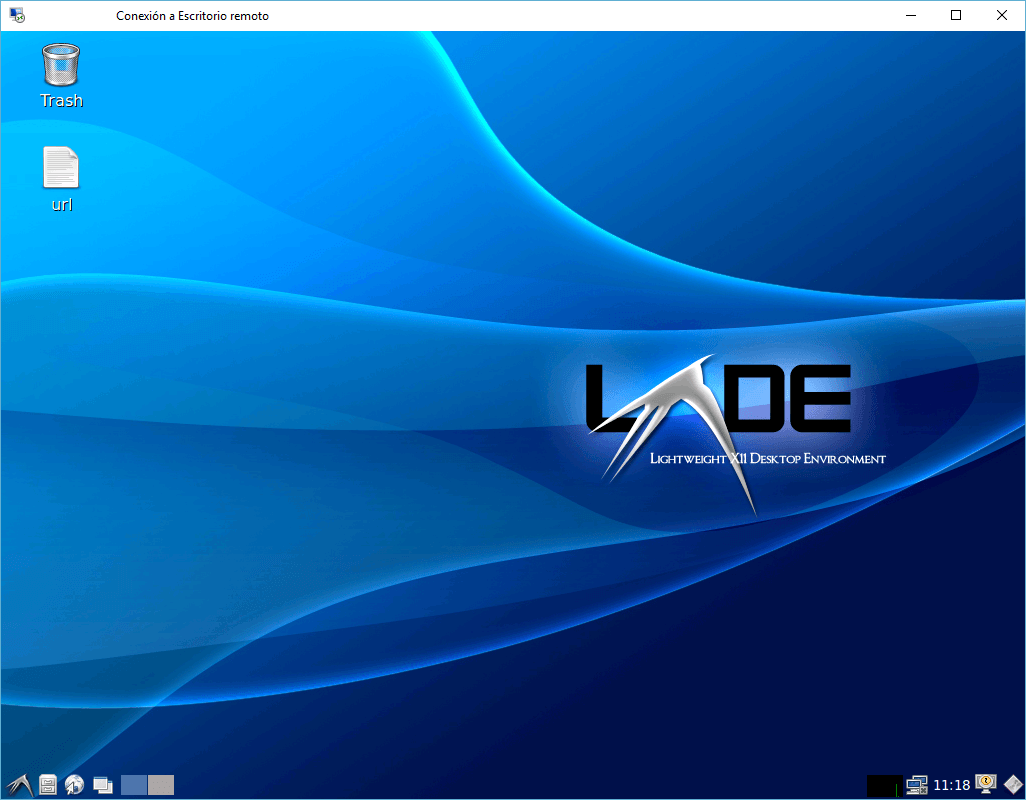Close the Conexión a Escritorio remoto window
1026x800 pixels.
1002,15
